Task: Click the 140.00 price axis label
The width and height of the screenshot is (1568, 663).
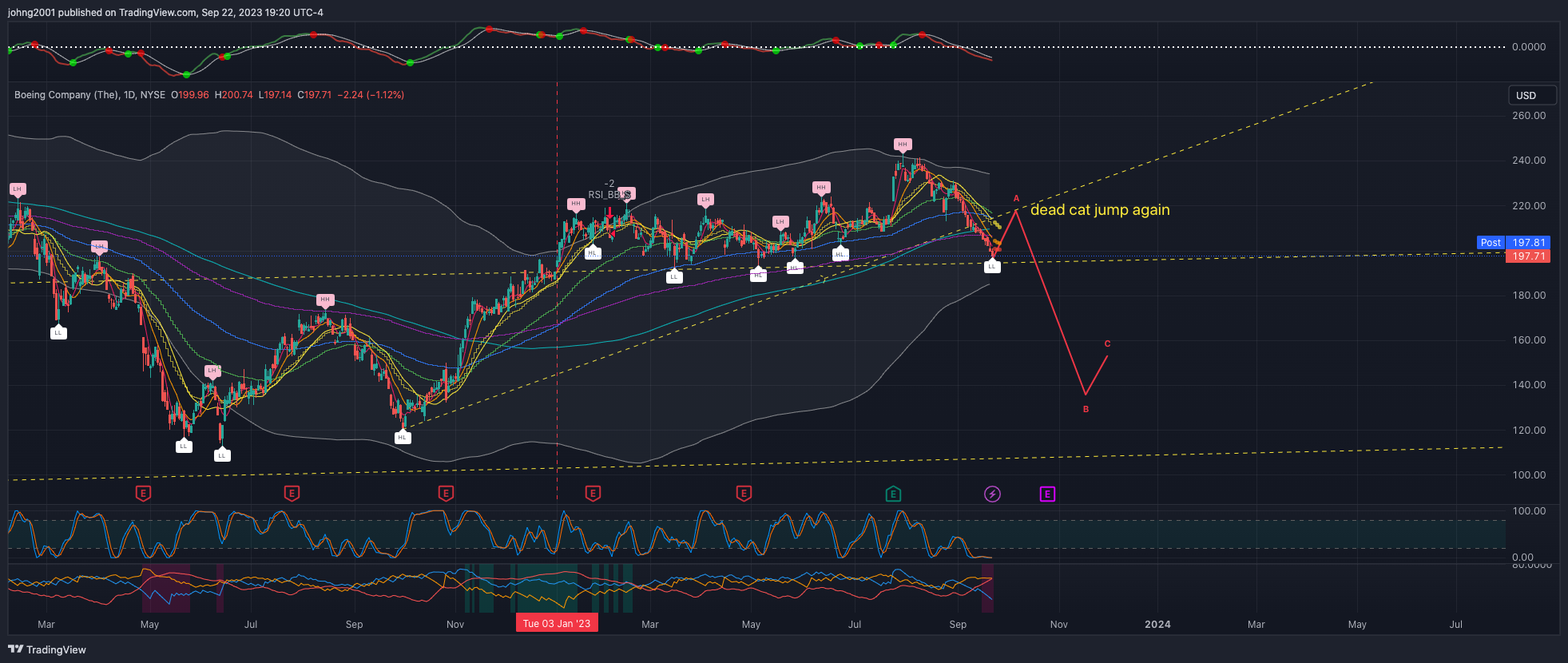Action: tap(1529, 384)
